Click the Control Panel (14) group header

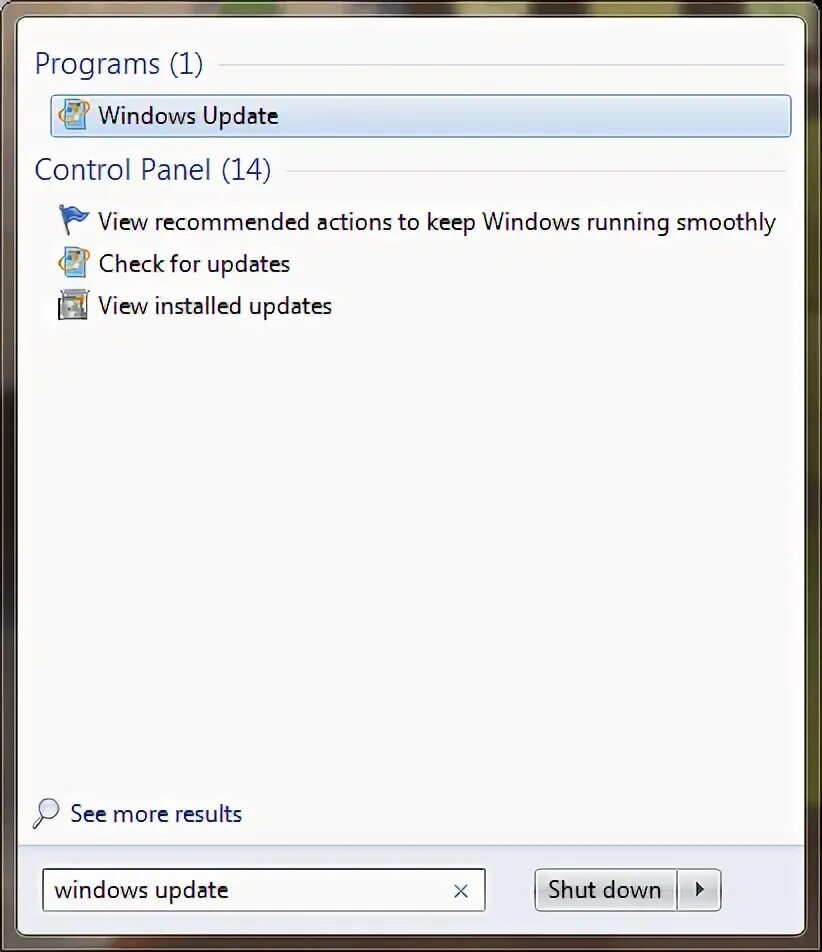[x=153, y=169]
